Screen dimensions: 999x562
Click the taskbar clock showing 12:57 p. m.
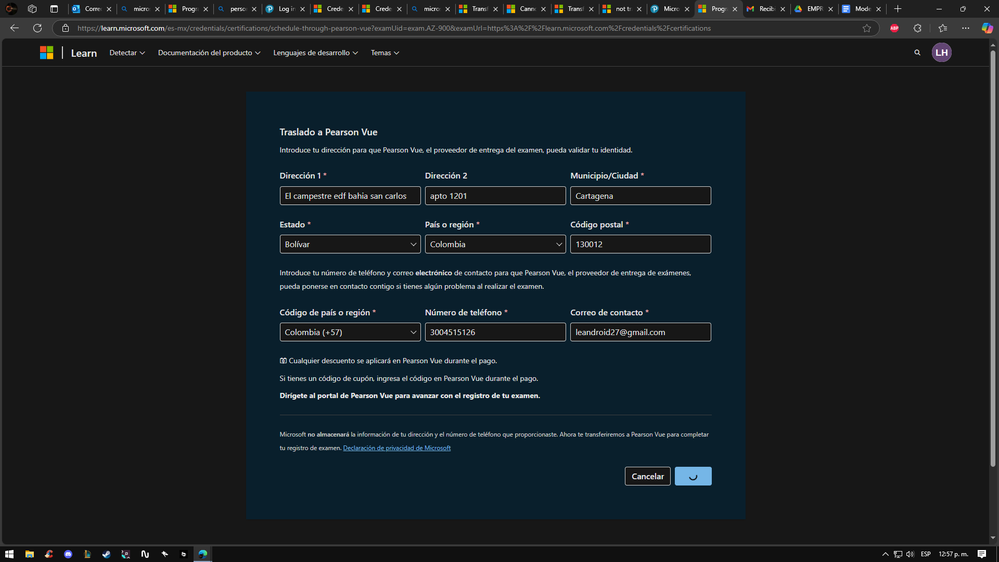pos(953,554)
